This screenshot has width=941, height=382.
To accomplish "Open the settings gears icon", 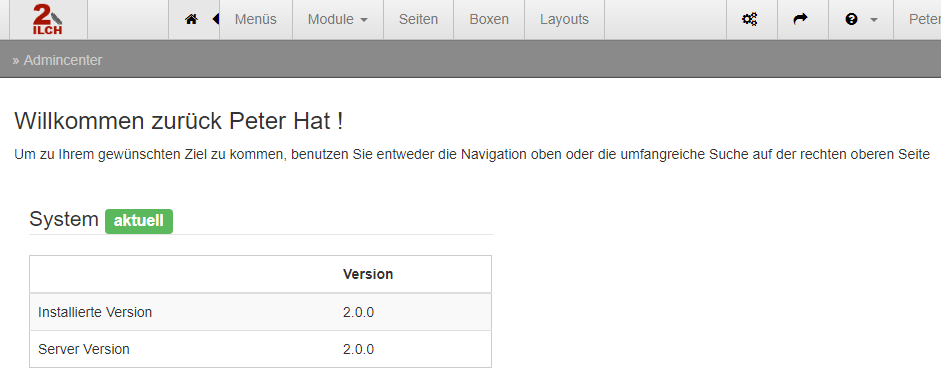I will click(x=750, y=19).
